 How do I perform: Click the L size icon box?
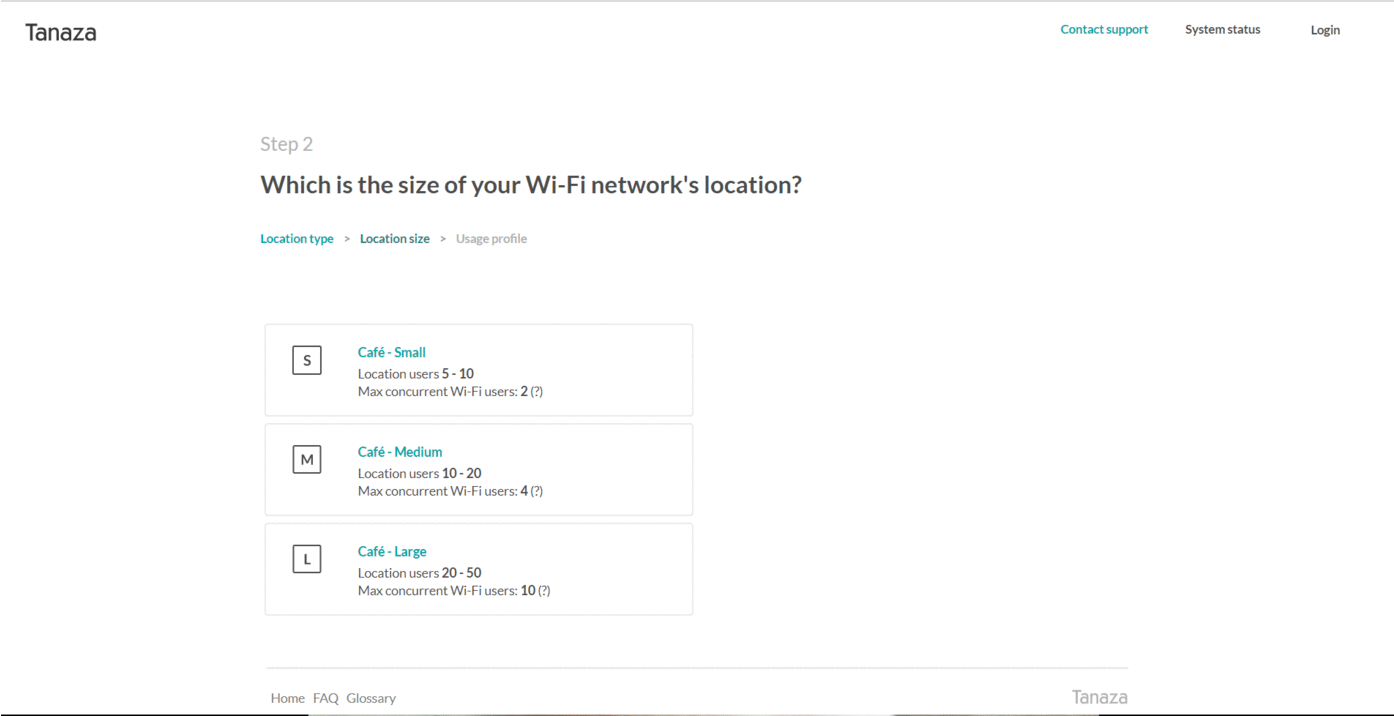(x=307, y=559)
